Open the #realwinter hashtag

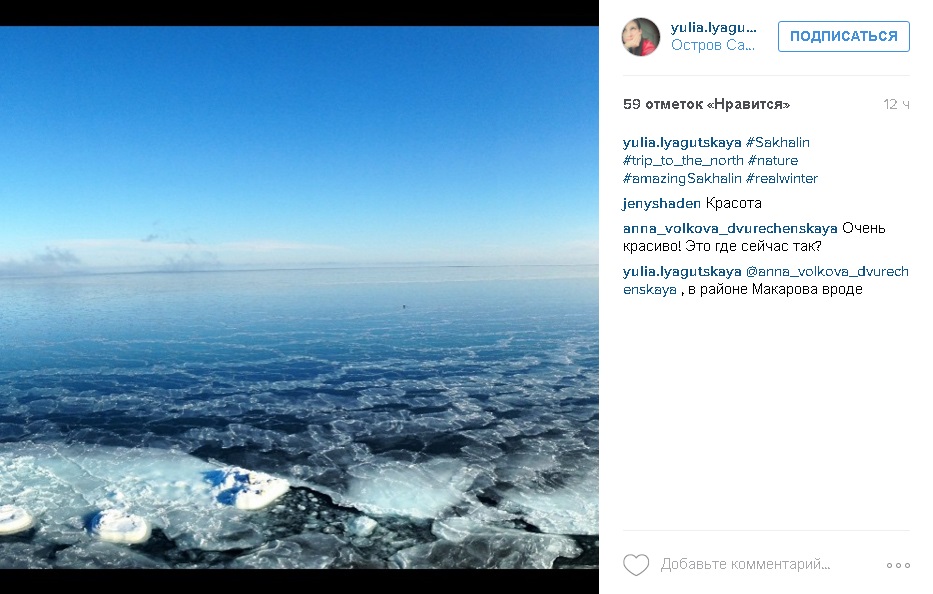coord(782,178)
